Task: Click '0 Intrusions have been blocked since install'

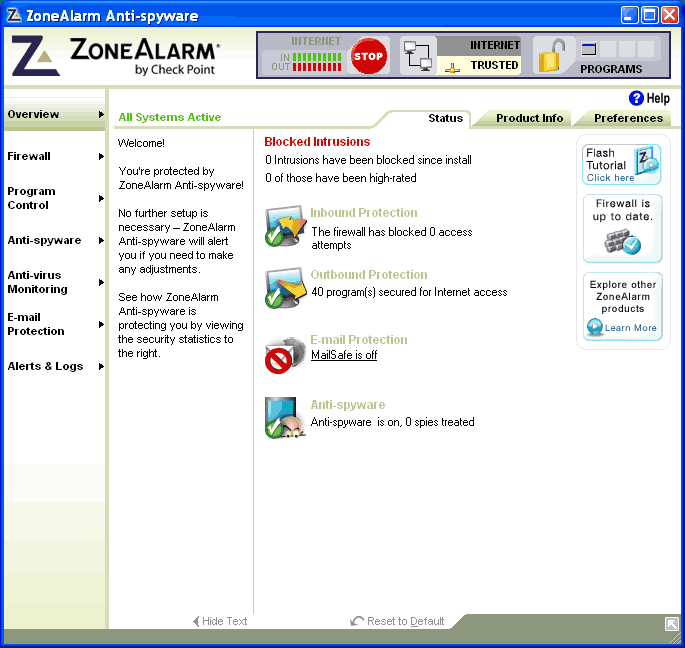Action: coord(368,160)
